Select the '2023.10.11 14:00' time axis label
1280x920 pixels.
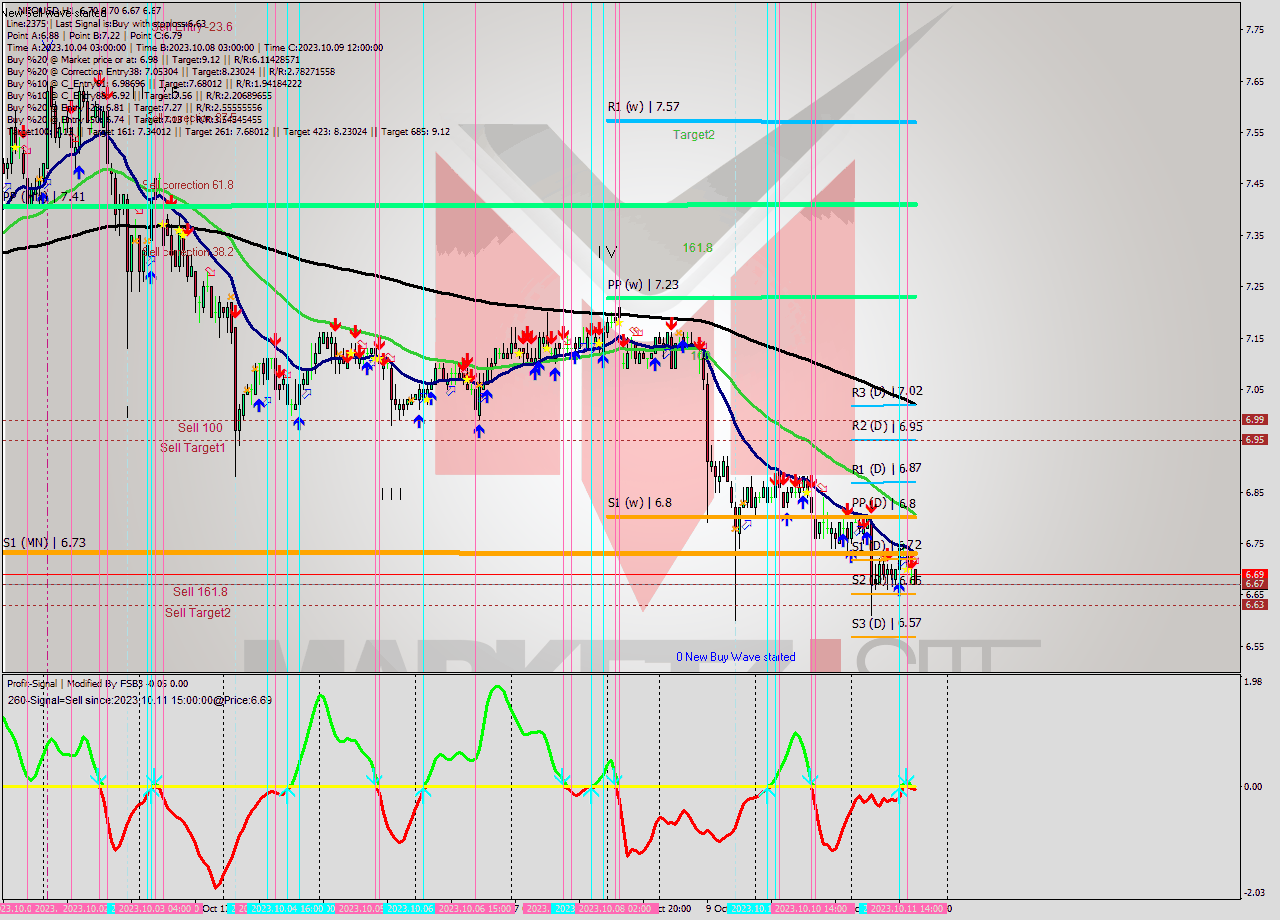click(906, 909)
